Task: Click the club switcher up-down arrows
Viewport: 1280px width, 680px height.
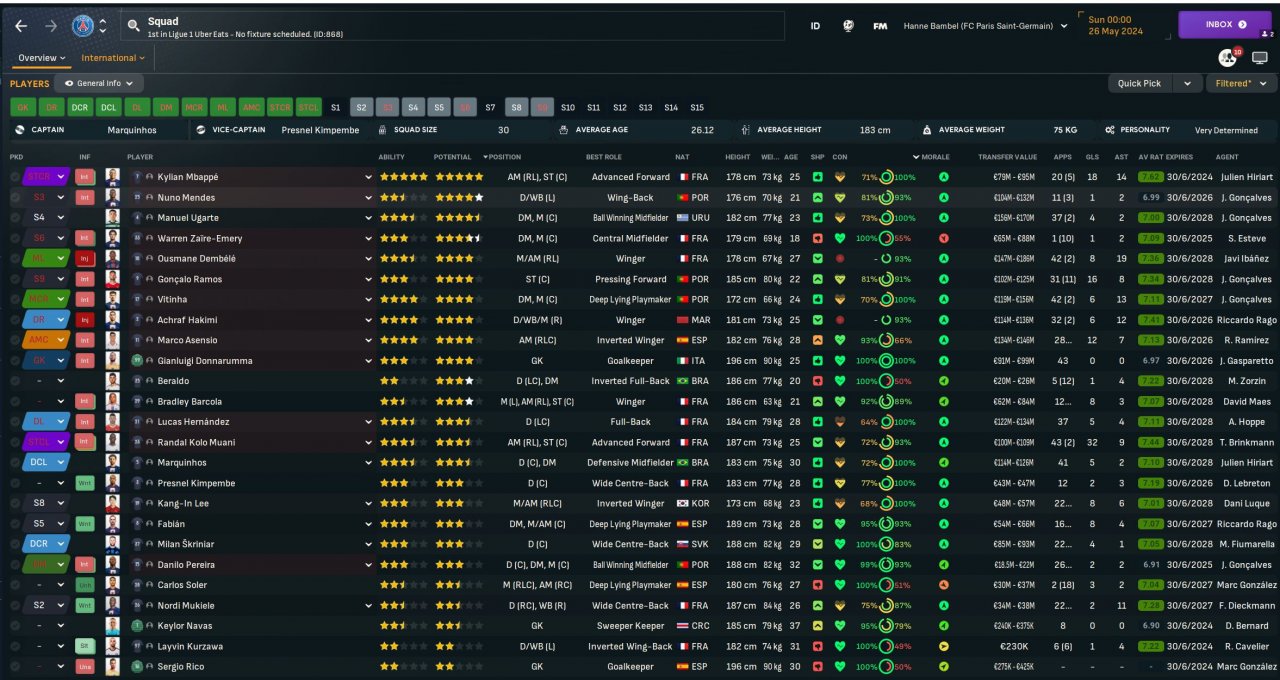Action: coord(102,26)
